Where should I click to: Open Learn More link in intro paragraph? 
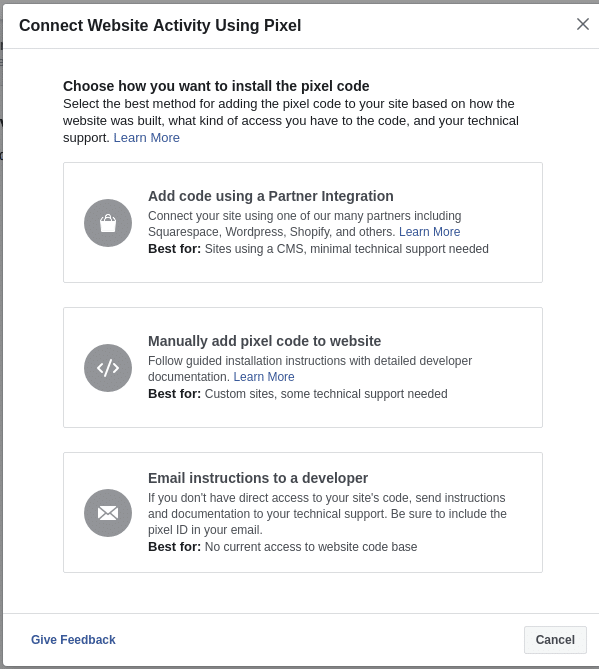click(x=146, y=138)
